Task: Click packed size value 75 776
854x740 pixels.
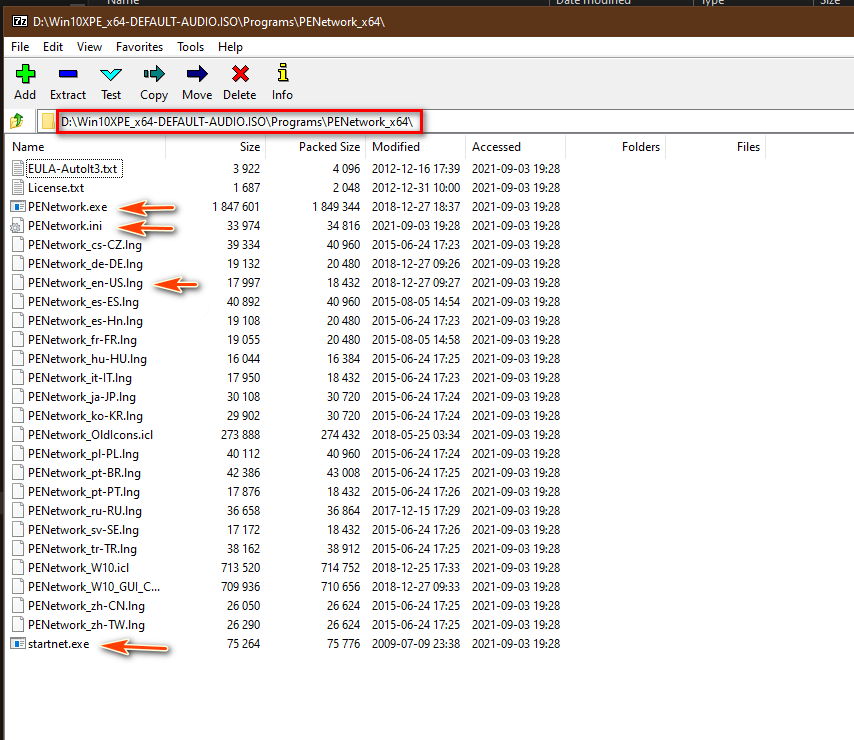Action: (x=343, y=644)
